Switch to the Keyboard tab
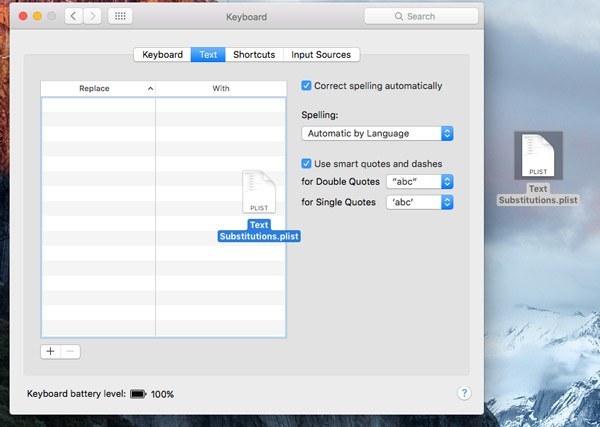 (162, 55)
